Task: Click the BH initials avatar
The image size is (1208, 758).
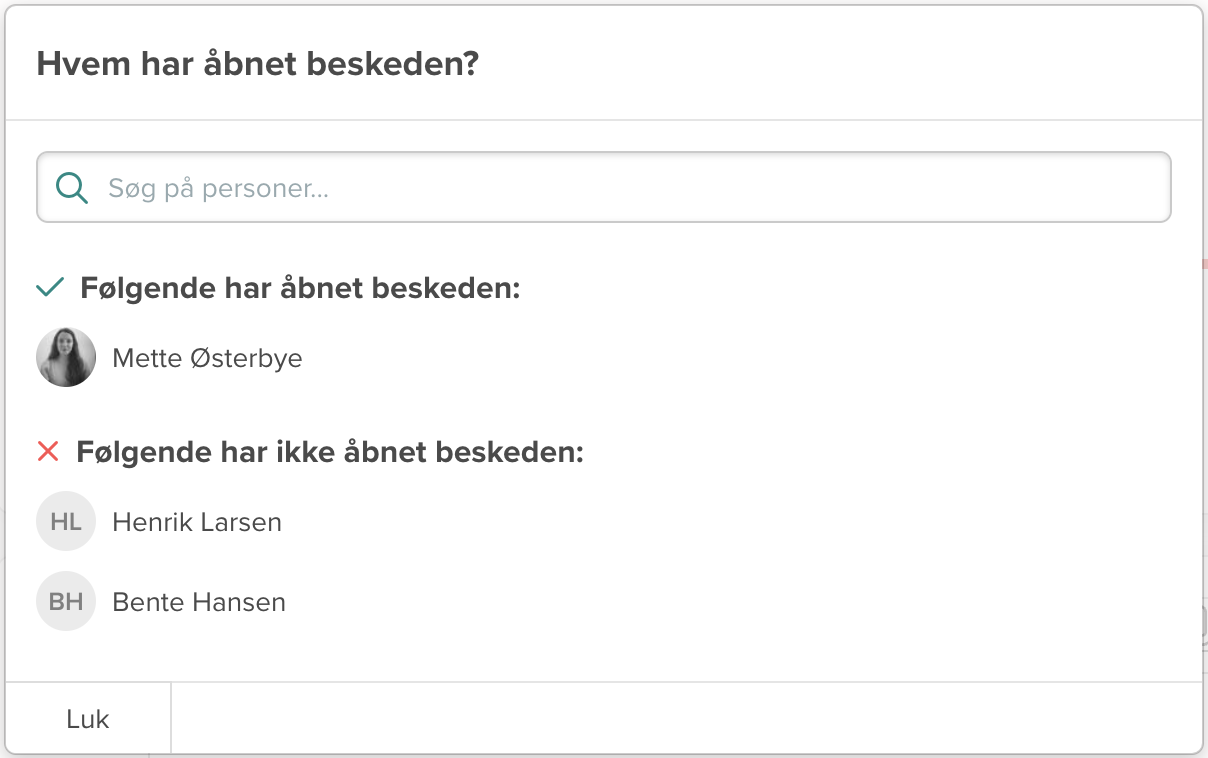Action: (66, 601)
